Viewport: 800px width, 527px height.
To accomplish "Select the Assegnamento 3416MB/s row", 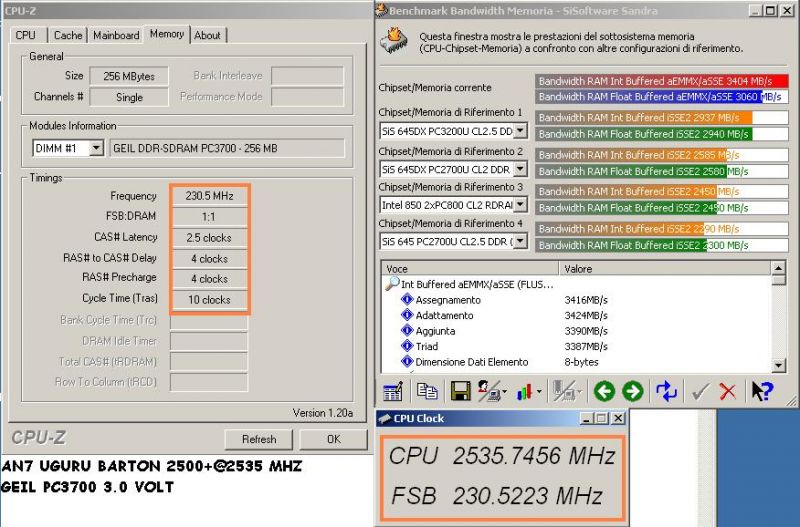I will [577, 300].
